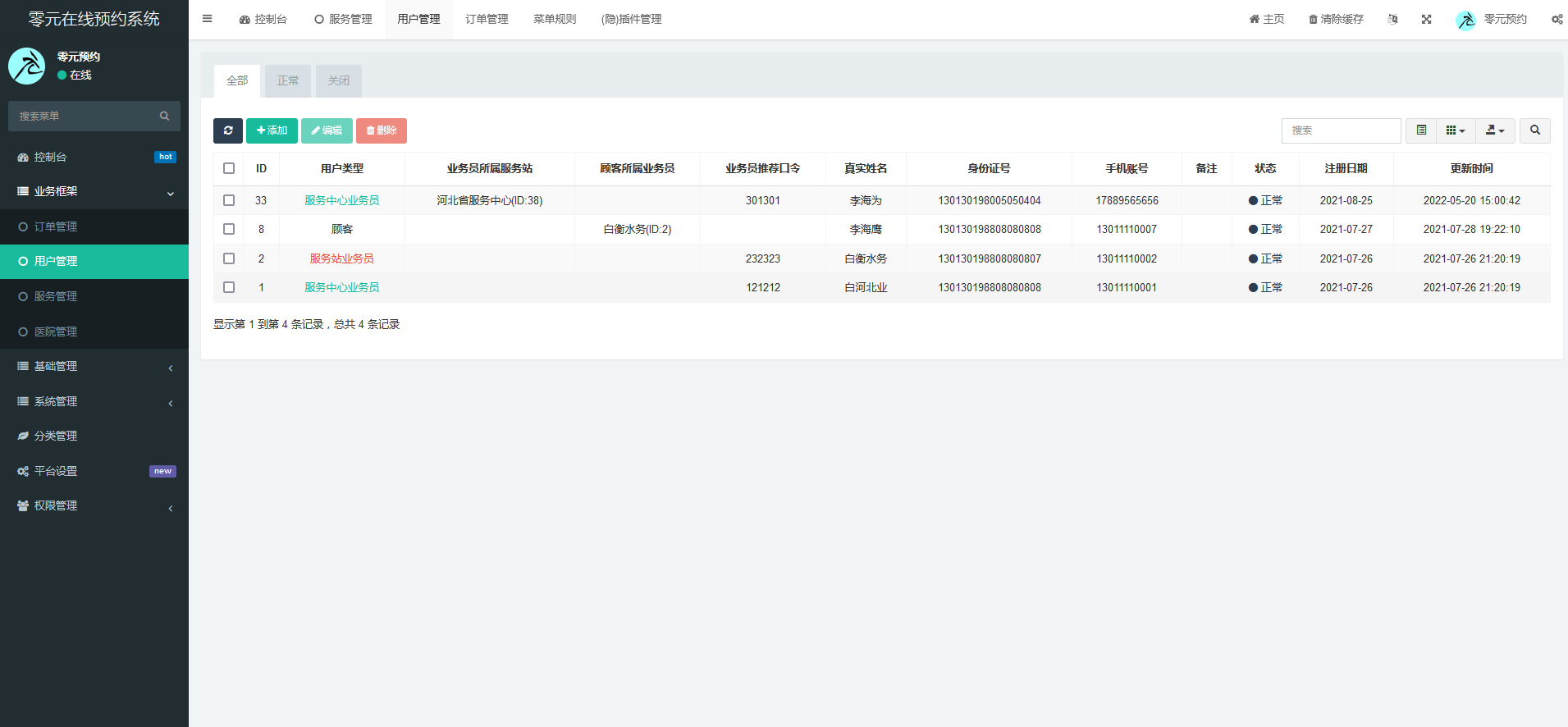The height and width of the screenshot is (727, 1568).
Task: Switch to the 正常 filter tab
Action: click(x=288, y=80)
